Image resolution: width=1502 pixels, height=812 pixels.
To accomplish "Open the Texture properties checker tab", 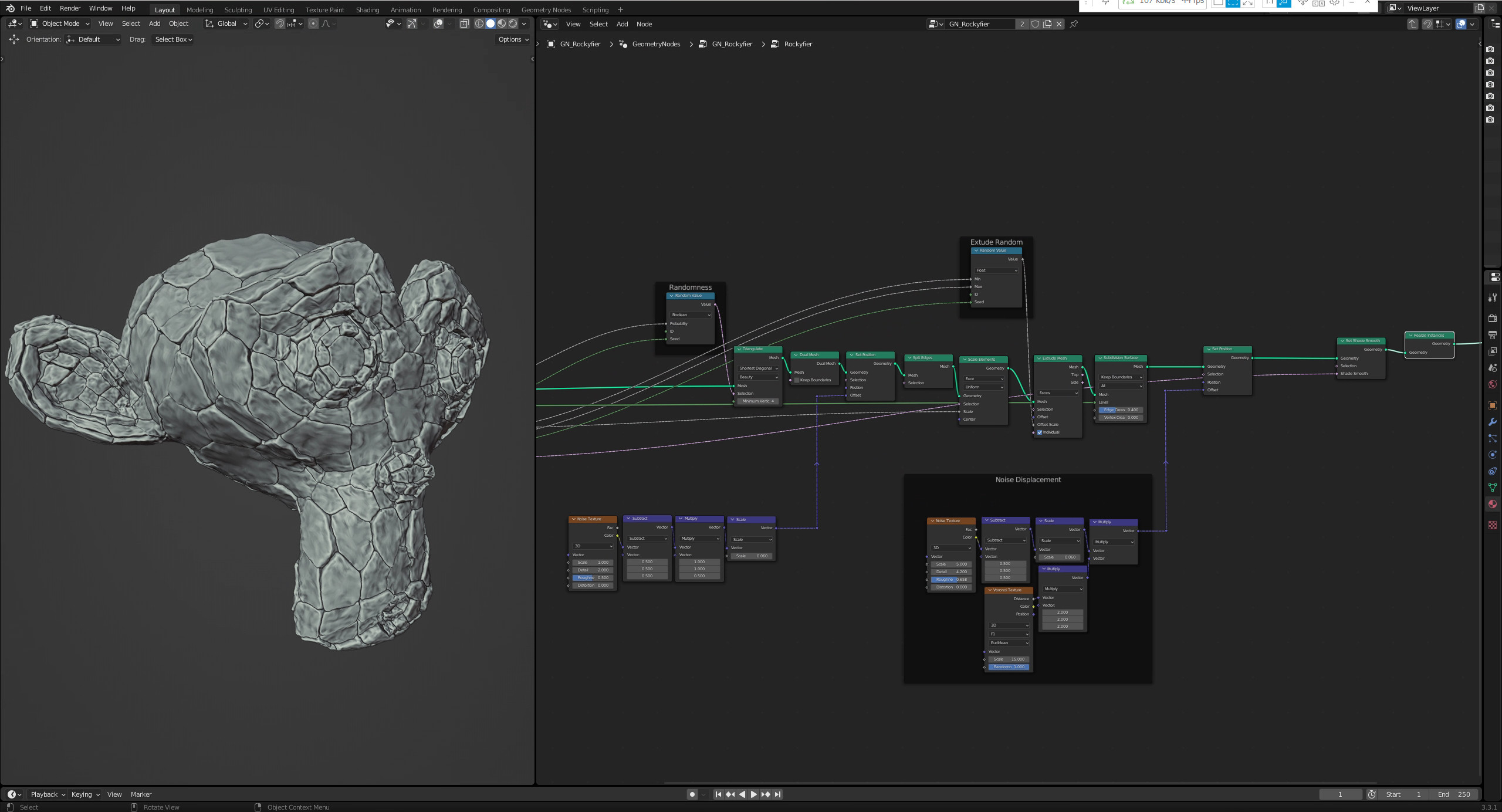I will pos(1493,525).
